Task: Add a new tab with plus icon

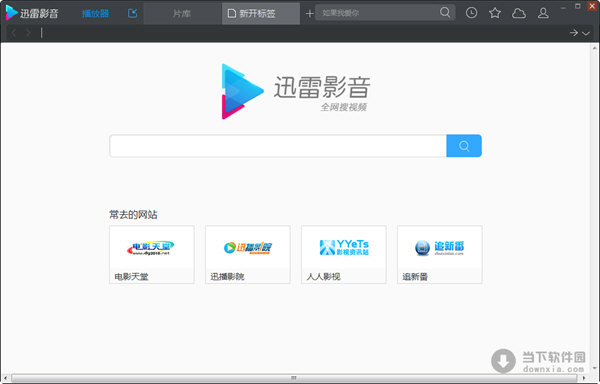Action: (x=310, y=14)
